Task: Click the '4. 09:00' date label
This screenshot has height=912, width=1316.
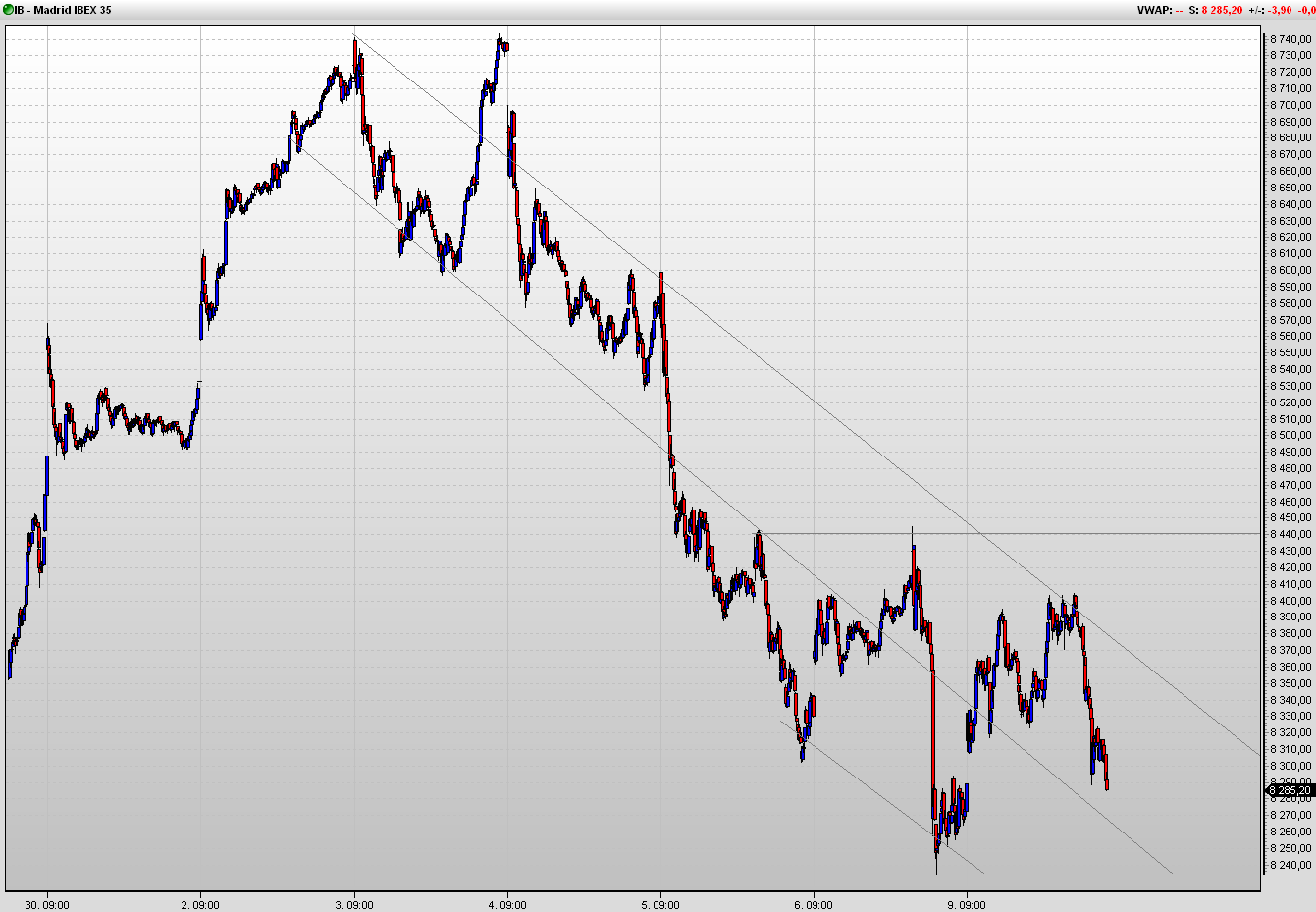Action: [507, 905]
